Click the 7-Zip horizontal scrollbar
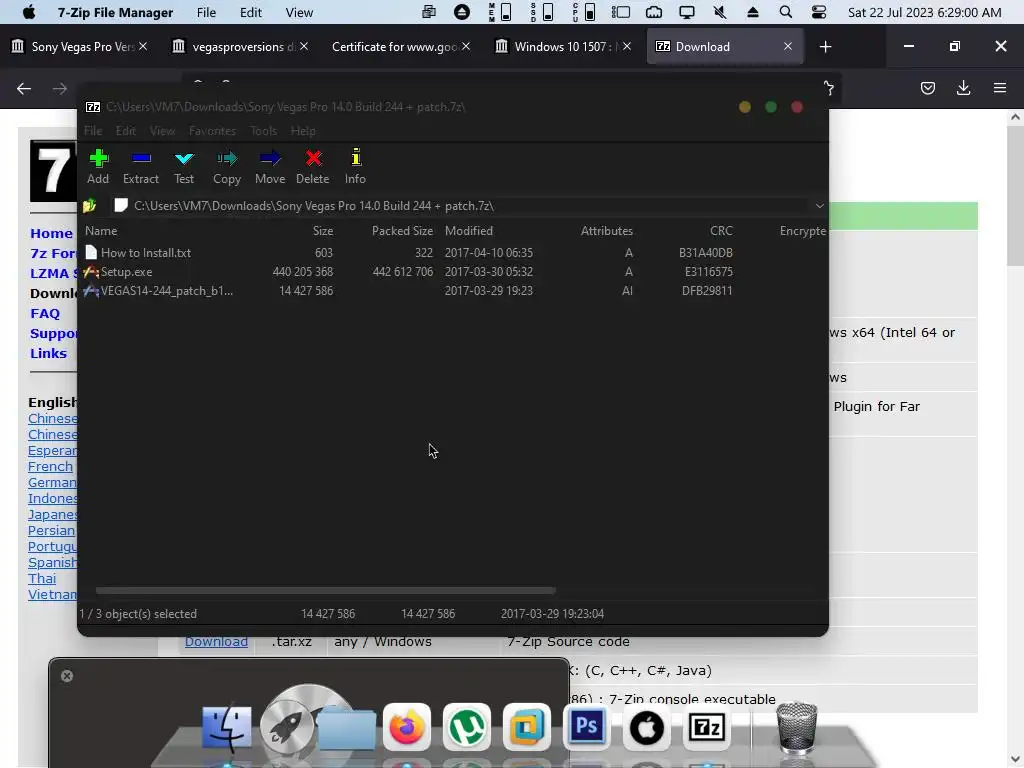This screenshot has width=1024, height=768. [325, 590]
